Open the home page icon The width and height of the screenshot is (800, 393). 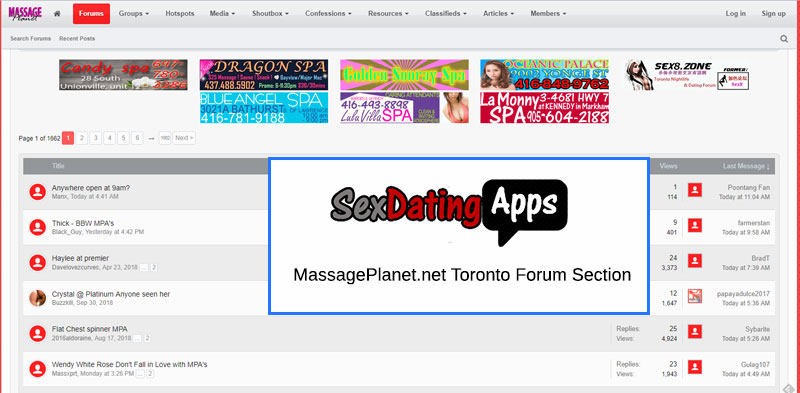[57, 14]
